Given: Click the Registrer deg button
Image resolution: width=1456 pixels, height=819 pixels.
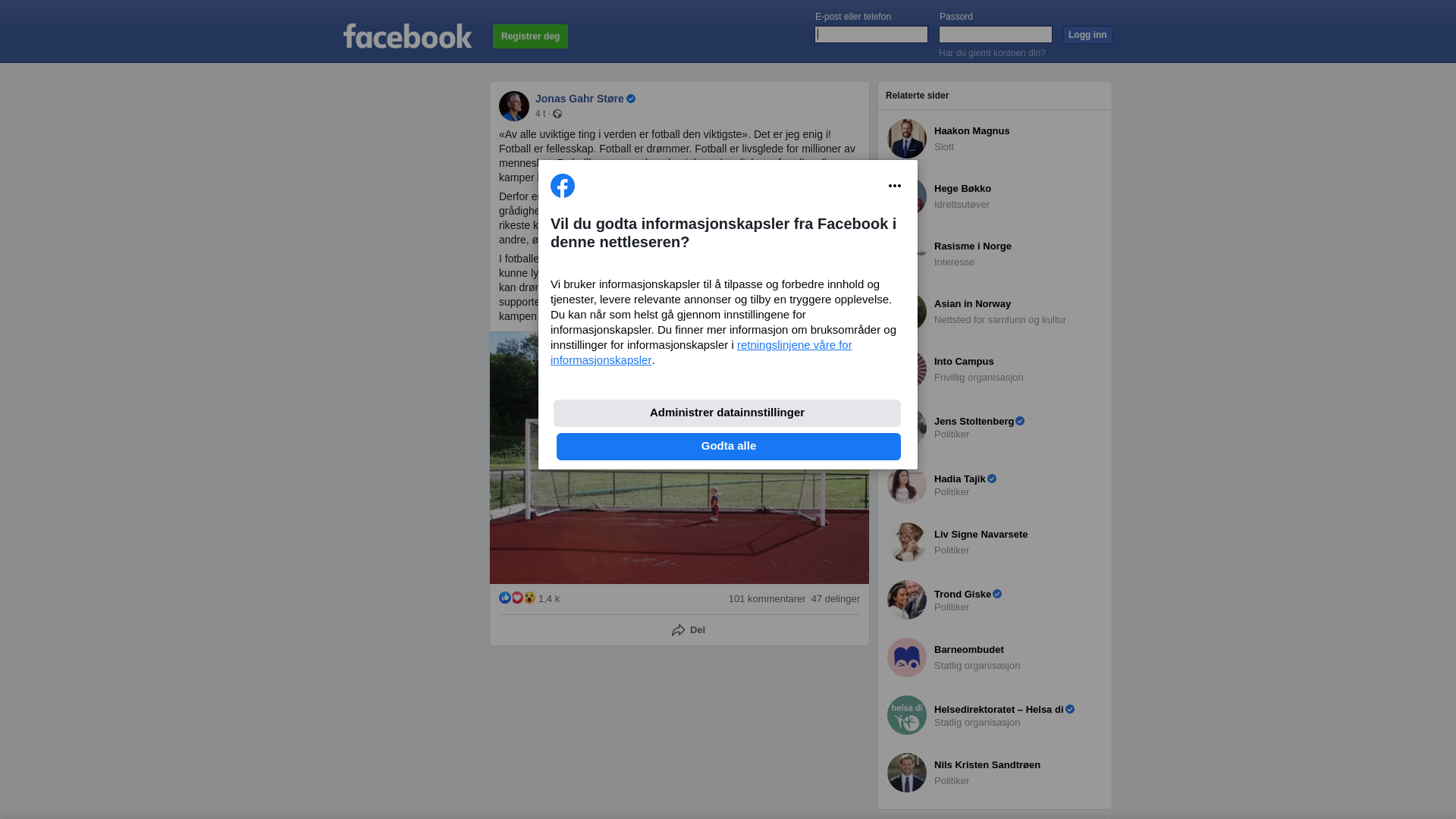Looking at the screenshot, I should coord(530,36).
